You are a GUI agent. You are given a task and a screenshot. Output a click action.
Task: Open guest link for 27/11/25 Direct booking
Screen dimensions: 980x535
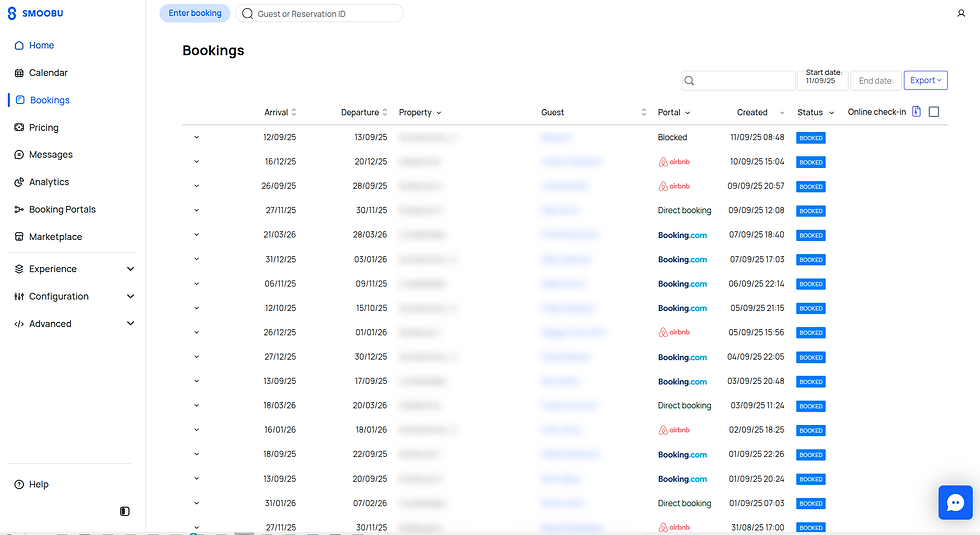tap(560, 211)
